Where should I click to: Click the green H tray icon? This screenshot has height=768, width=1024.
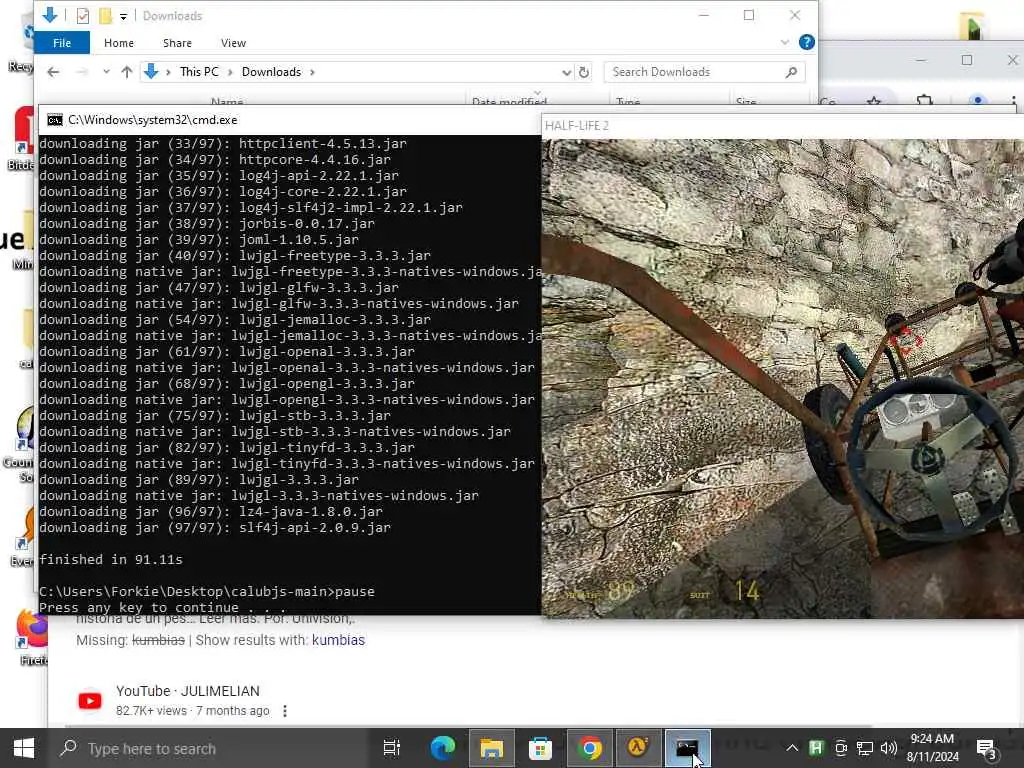[816, 748]
